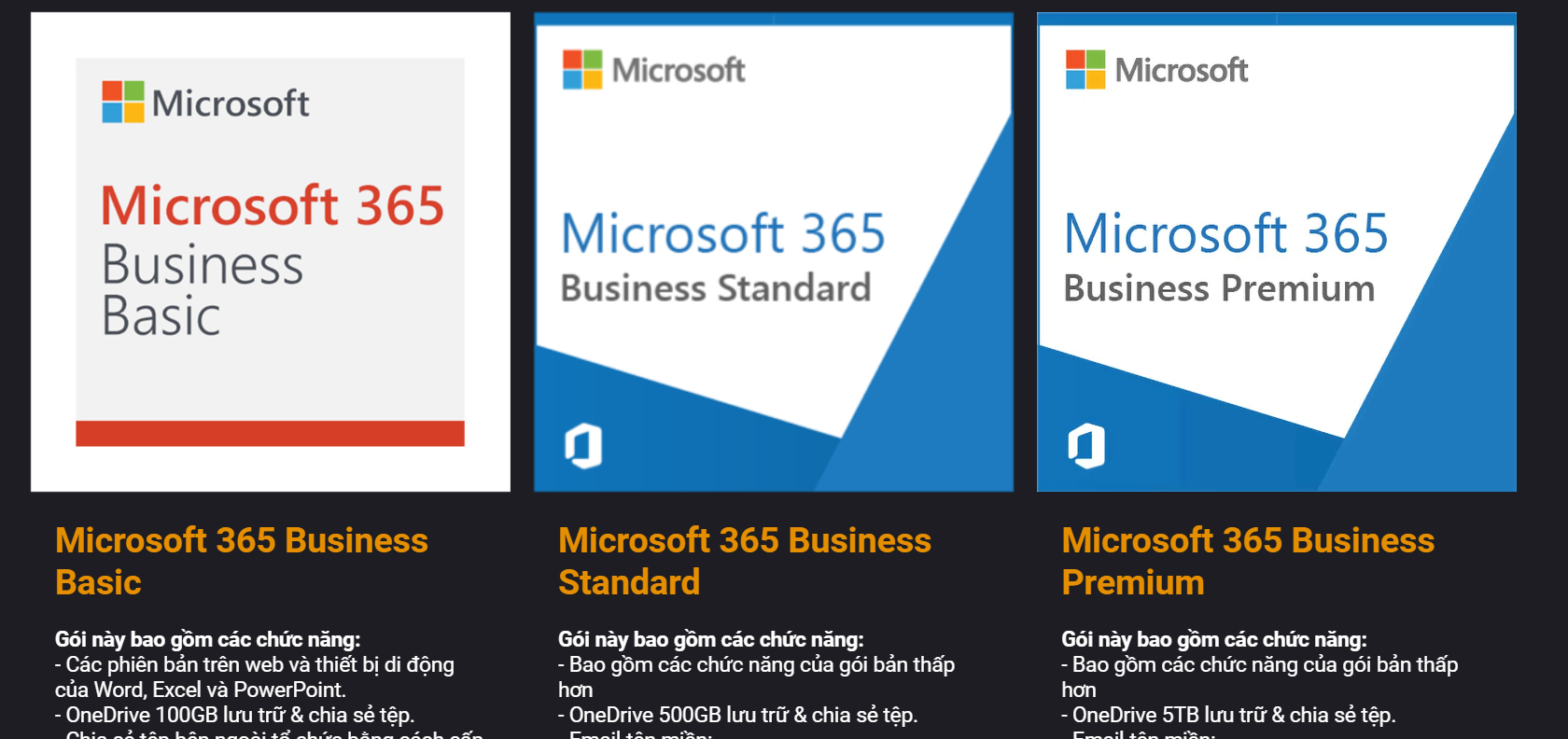The width and height of the screenshot is (1568, 739).
Task: Click the red 'Microsoft 365' text in the Basic image
Action: (x=272, y=205)
